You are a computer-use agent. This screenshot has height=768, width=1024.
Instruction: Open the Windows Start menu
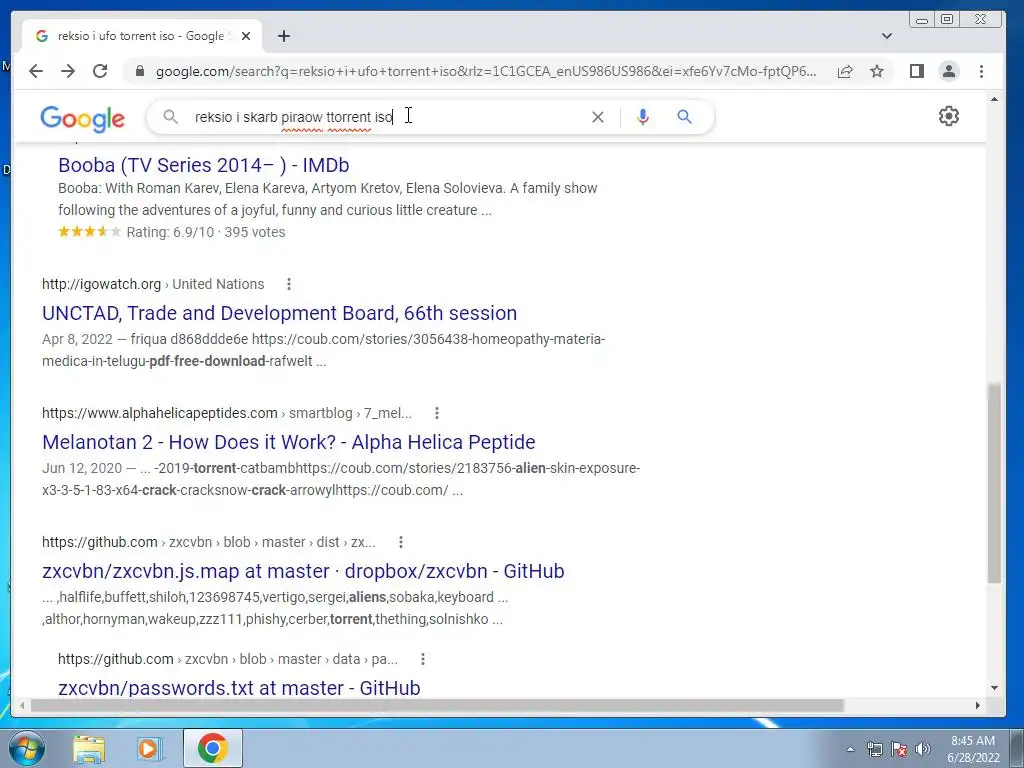[26, 748]
